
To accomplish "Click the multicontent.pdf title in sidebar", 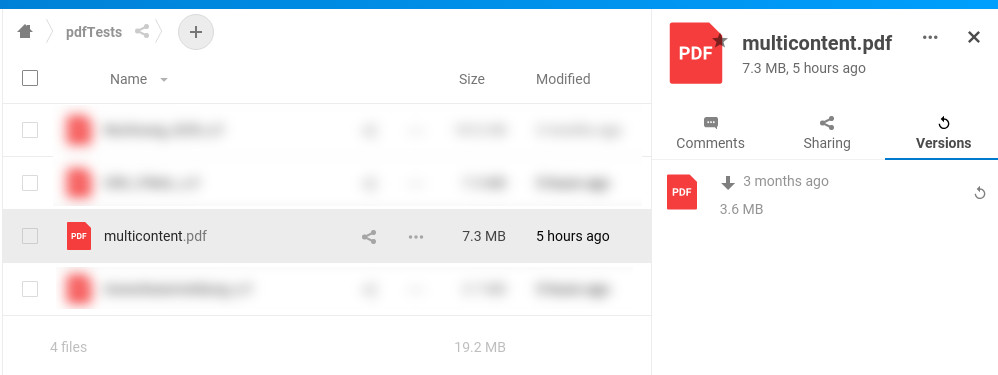I will (817, 43).
